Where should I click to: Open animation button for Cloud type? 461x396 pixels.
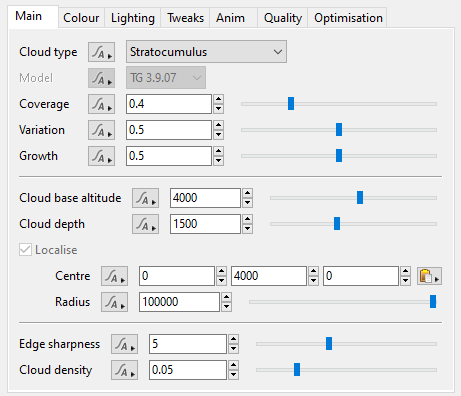click(101, 52)
